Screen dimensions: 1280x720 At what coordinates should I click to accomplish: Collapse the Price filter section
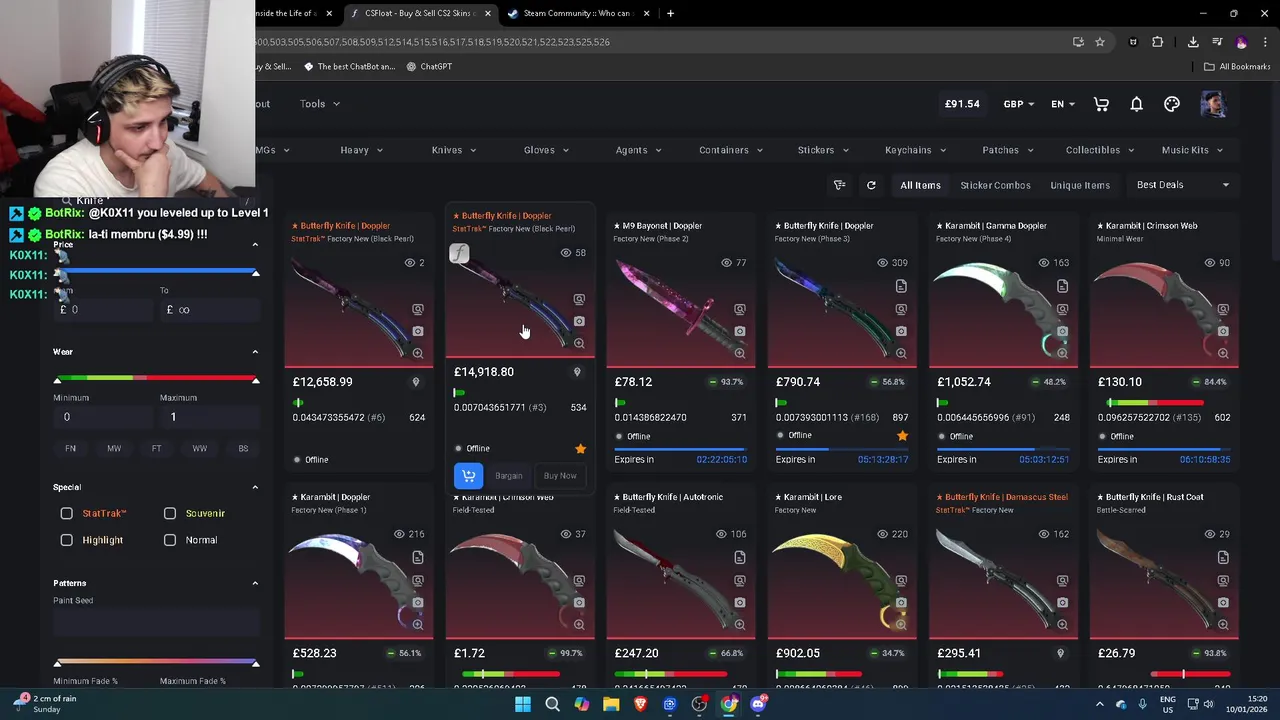tap(255, 245)
